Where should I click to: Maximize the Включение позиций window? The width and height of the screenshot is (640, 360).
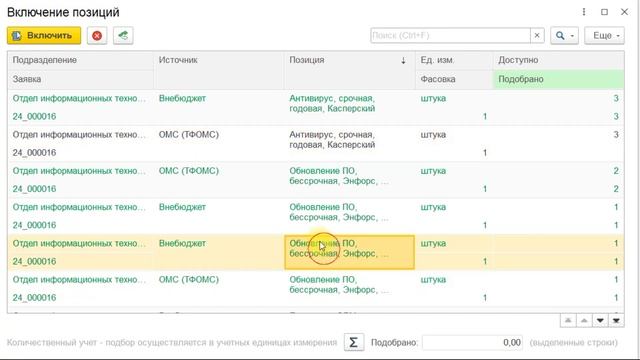pos(604,12)
